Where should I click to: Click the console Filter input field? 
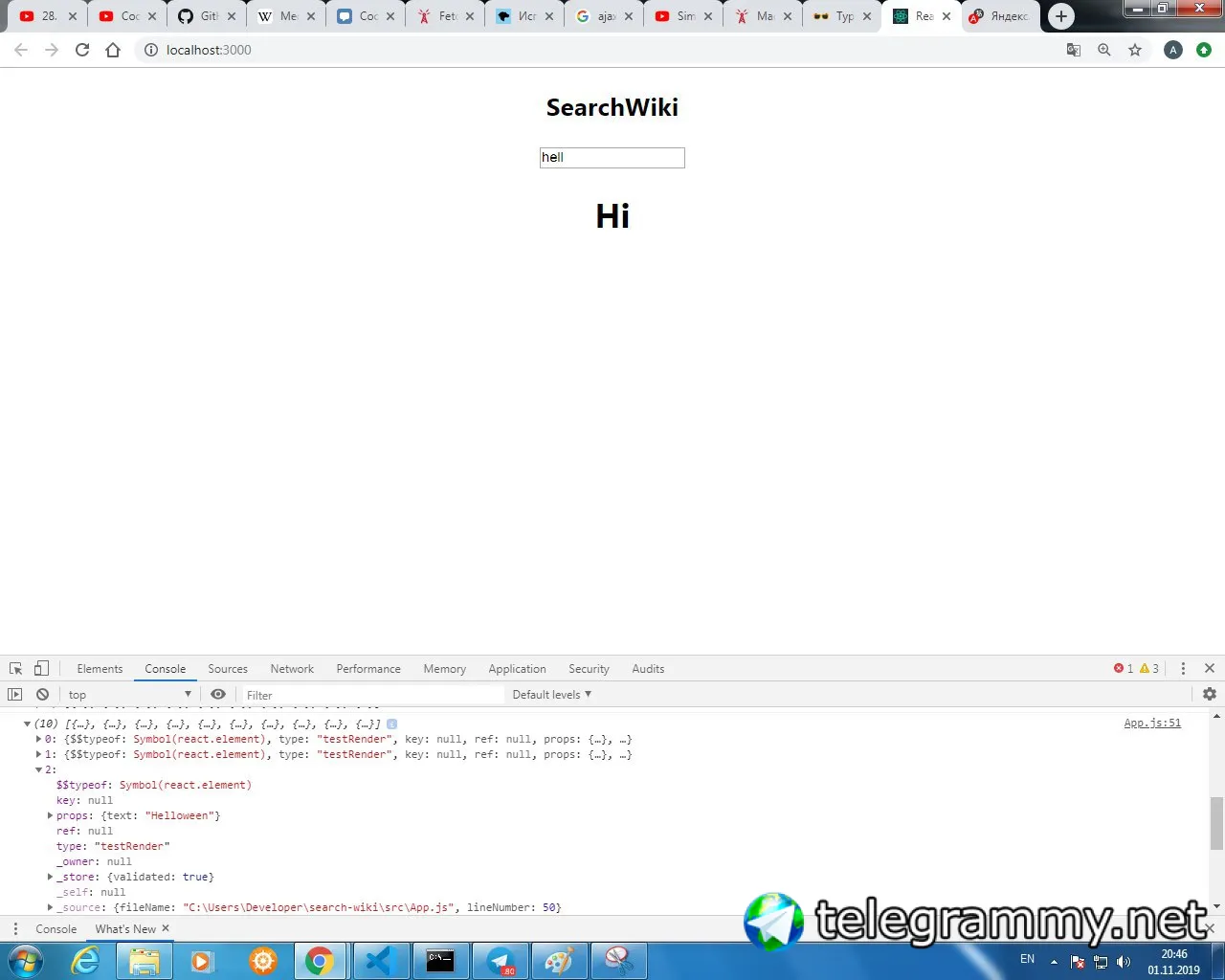point(371,695)
